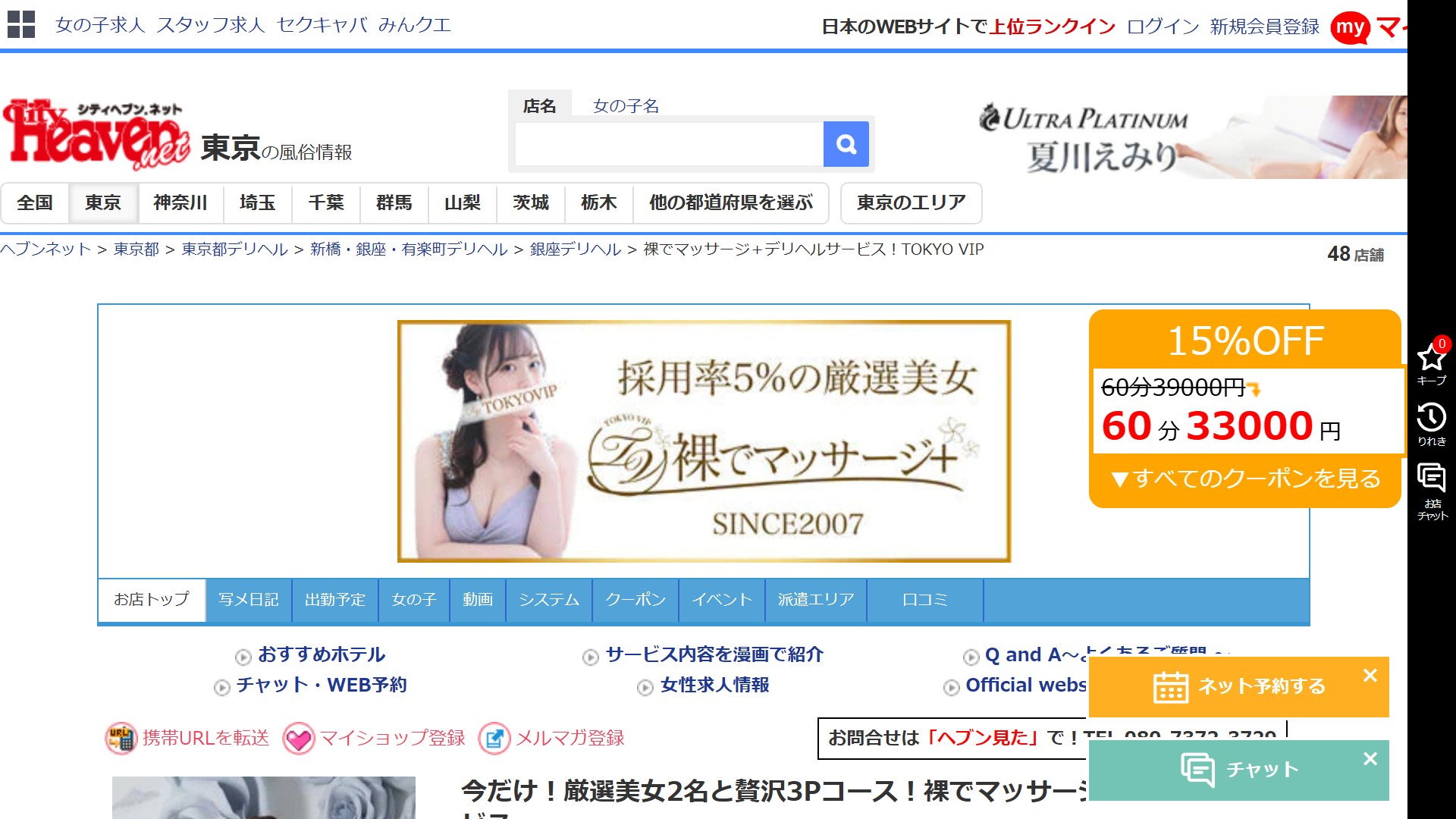1456x819 pixels.
Task: Open 他の都道府県を選ぶ selector
Action: (x=731, y=203)
